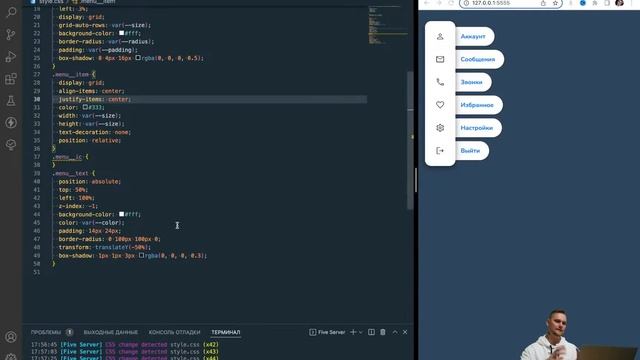Click the Аккаунт menu label
This screenshot has width=640, height=360.
click(x=473, y=36)
